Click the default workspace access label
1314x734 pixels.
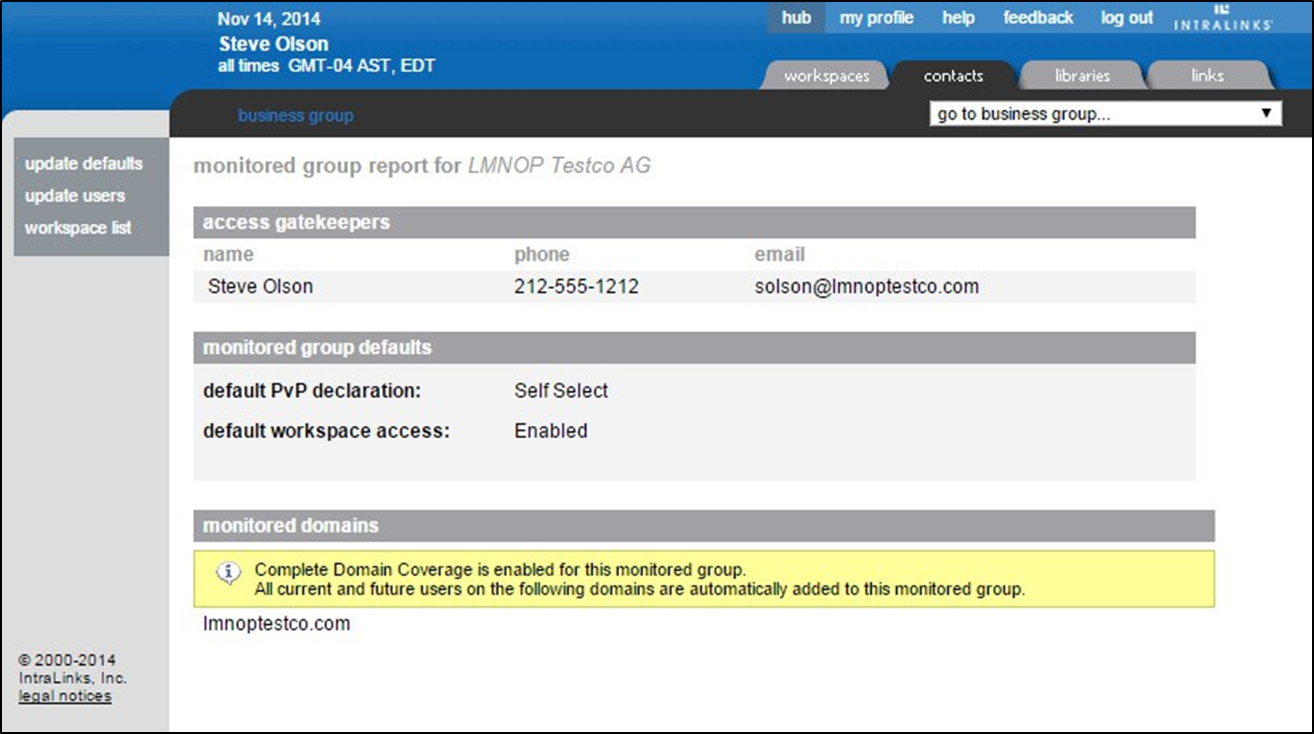[x=326, y=431]
